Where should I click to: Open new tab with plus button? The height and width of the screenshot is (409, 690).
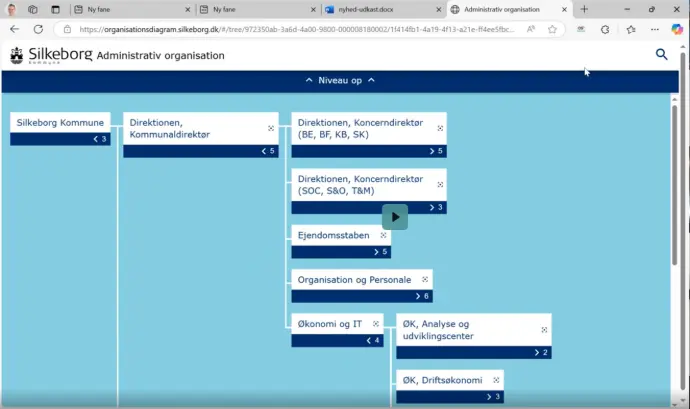pyautogui.click(x=584, y=9)
